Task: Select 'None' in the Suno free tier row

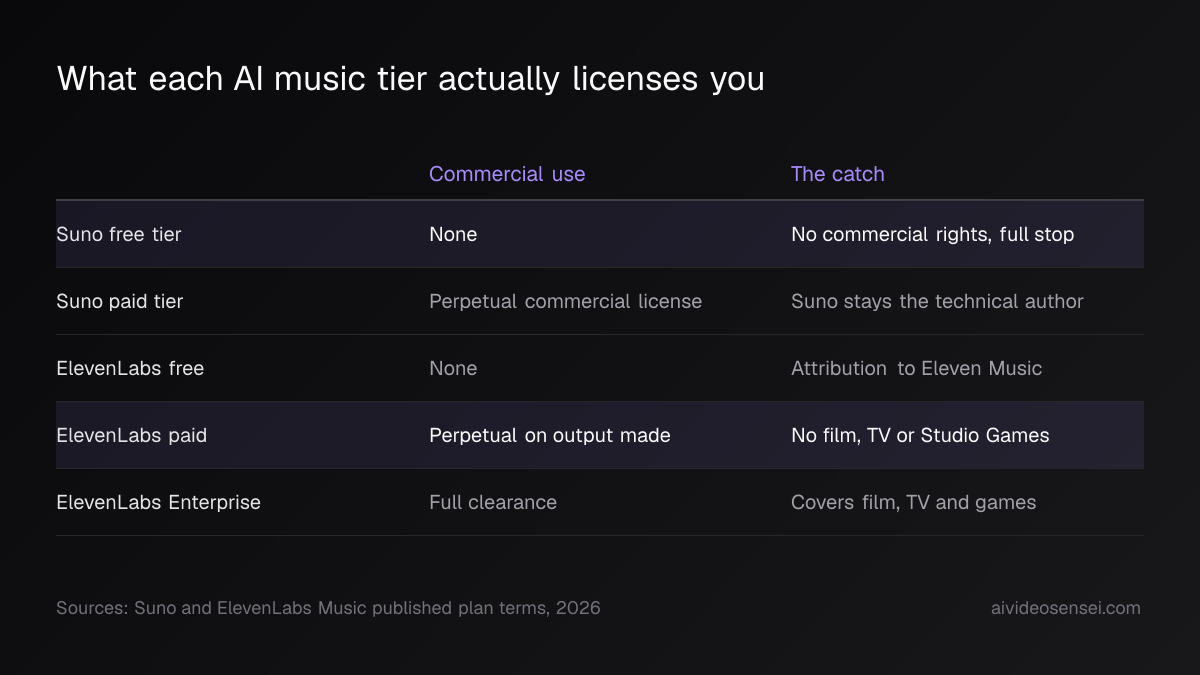Action: [453, 234]
